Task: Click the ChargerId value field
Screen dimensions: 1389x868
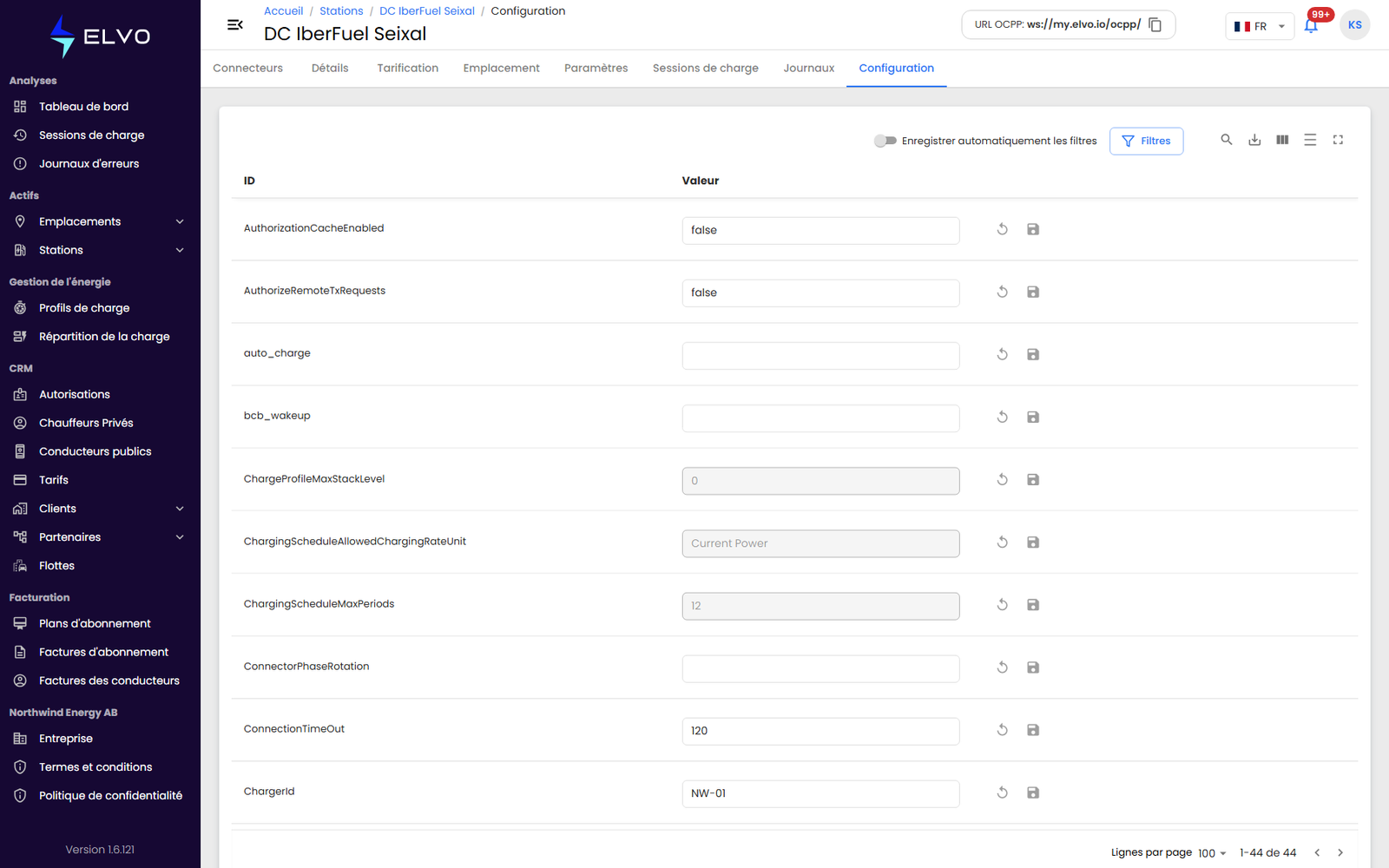Action: click(820, 793)
